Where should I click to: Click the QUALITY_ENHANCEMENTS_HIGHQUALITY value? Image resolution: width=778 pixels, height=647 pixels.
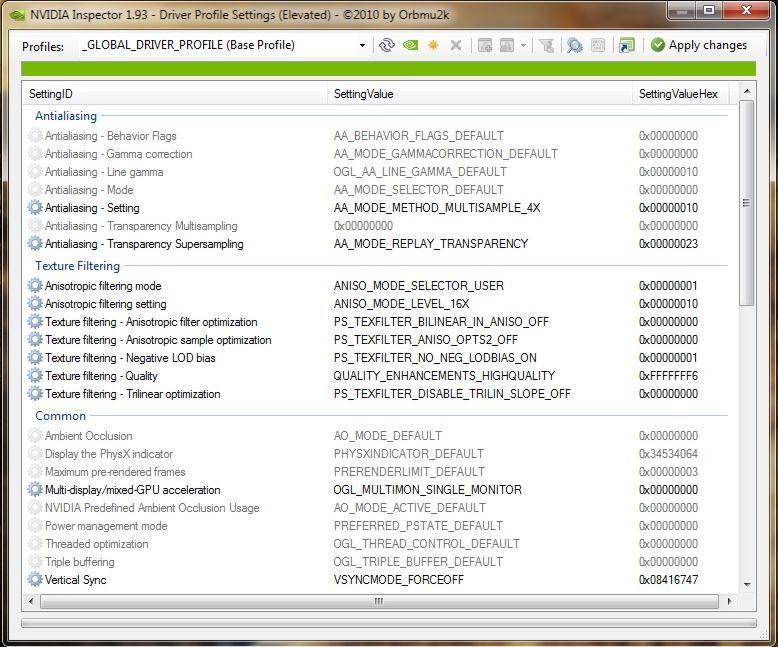(444, 376)
